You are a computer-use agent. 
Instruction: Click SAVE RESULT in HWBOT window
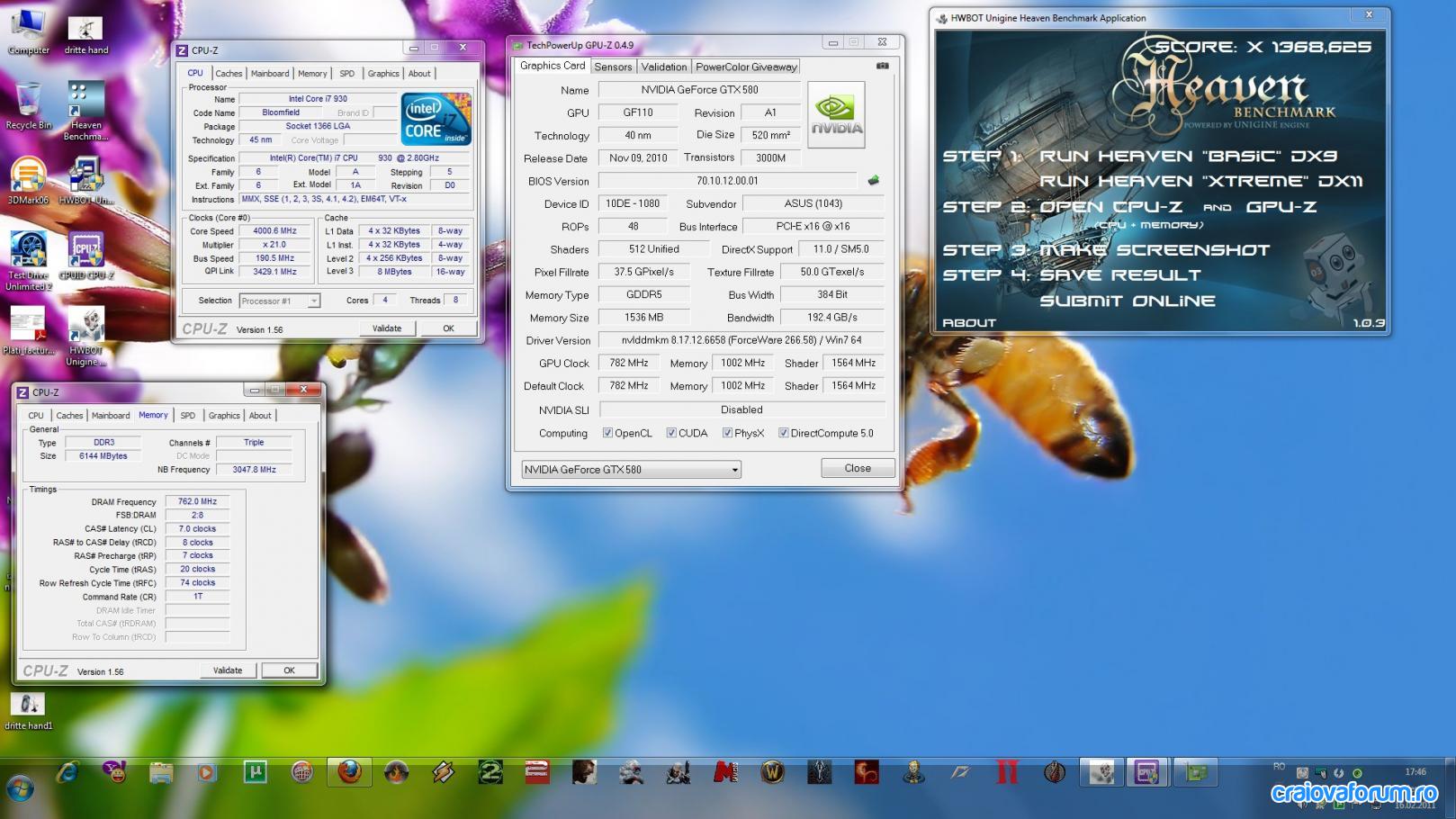pos(1120,275)
